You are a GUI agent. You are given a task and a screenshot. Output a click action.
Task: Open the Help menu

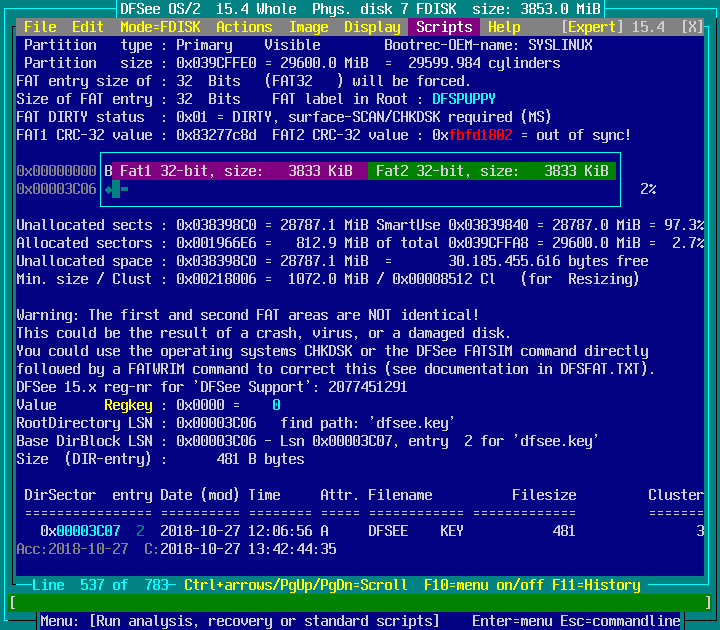point(504,27)
